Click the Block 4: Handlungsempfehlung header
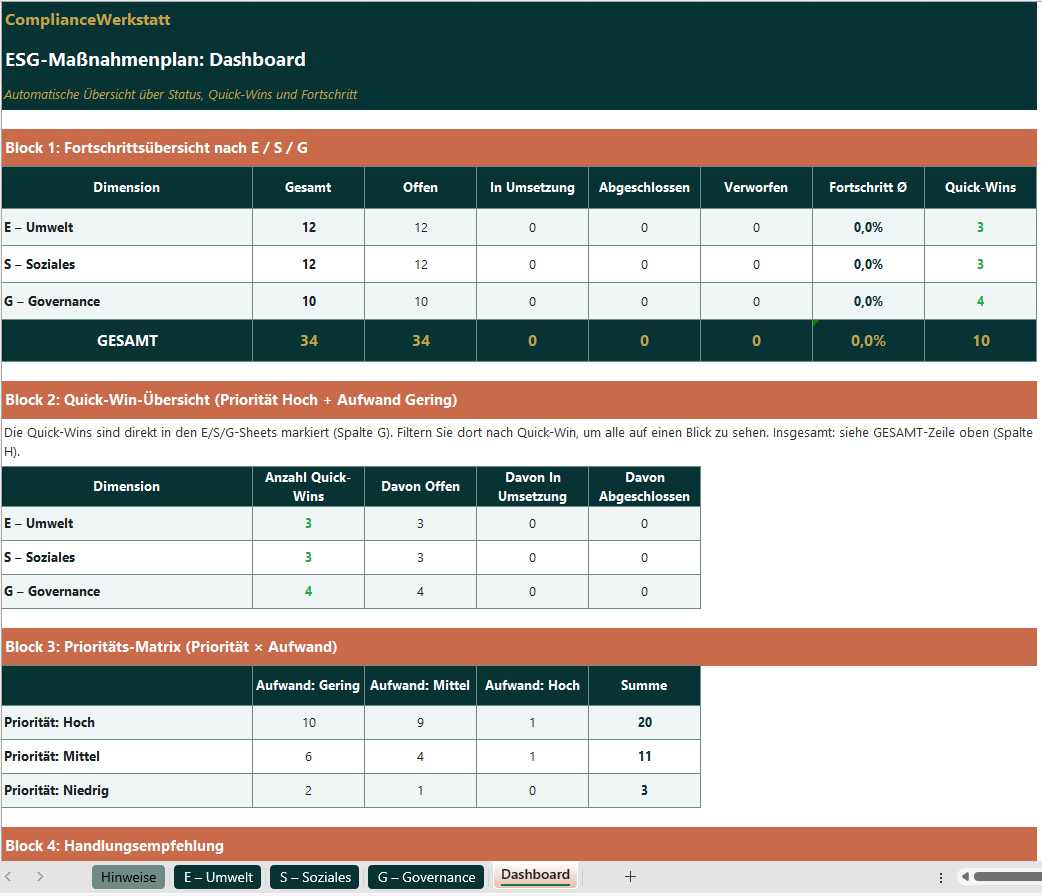 pos(115,846)
